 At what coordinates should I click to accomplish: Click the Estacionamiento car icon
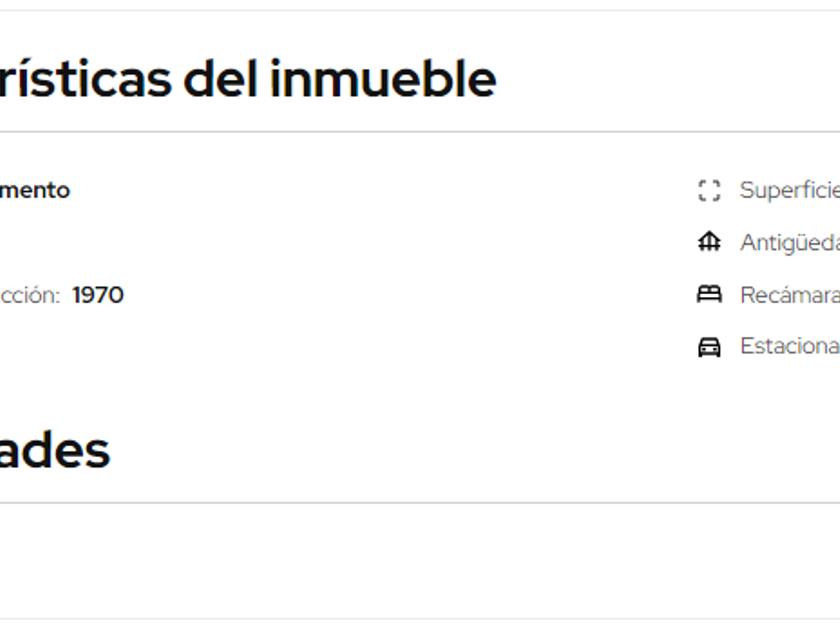pos(709,347)
